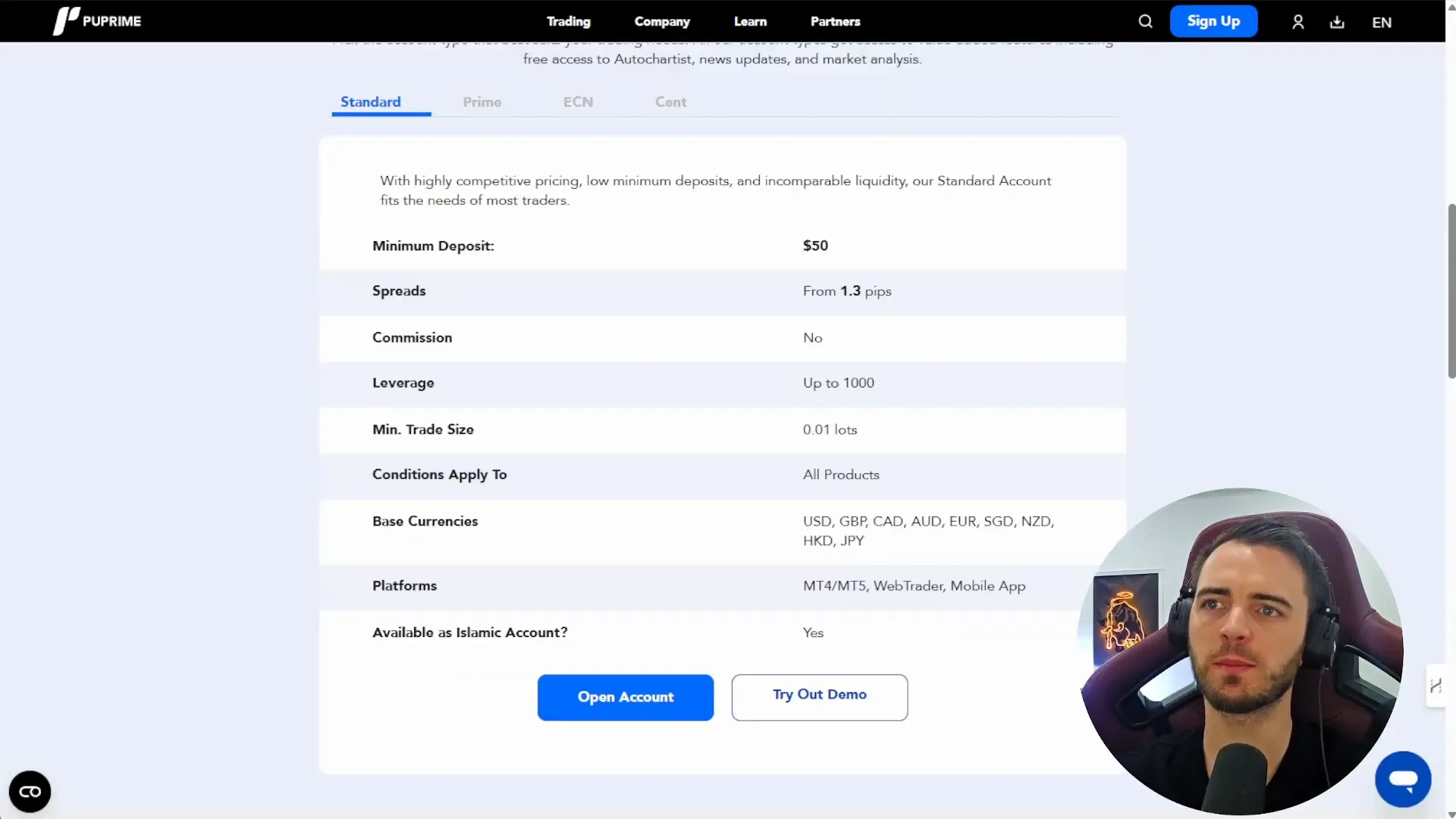Click the Open Account button
1456x819 pixels.
[626, 697]
